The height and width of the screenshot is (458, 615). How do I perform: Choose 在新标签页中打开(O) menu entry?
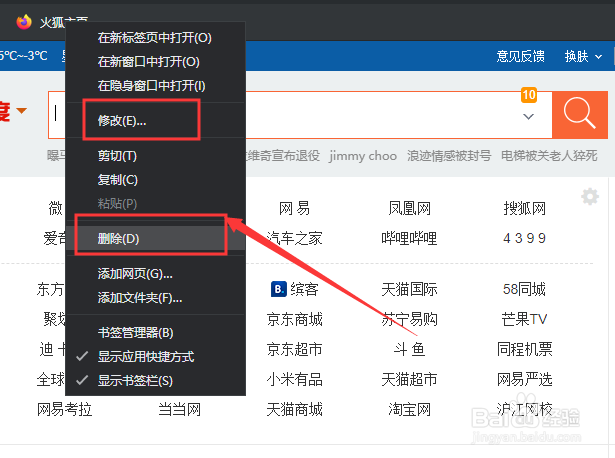tap(156, 38)
